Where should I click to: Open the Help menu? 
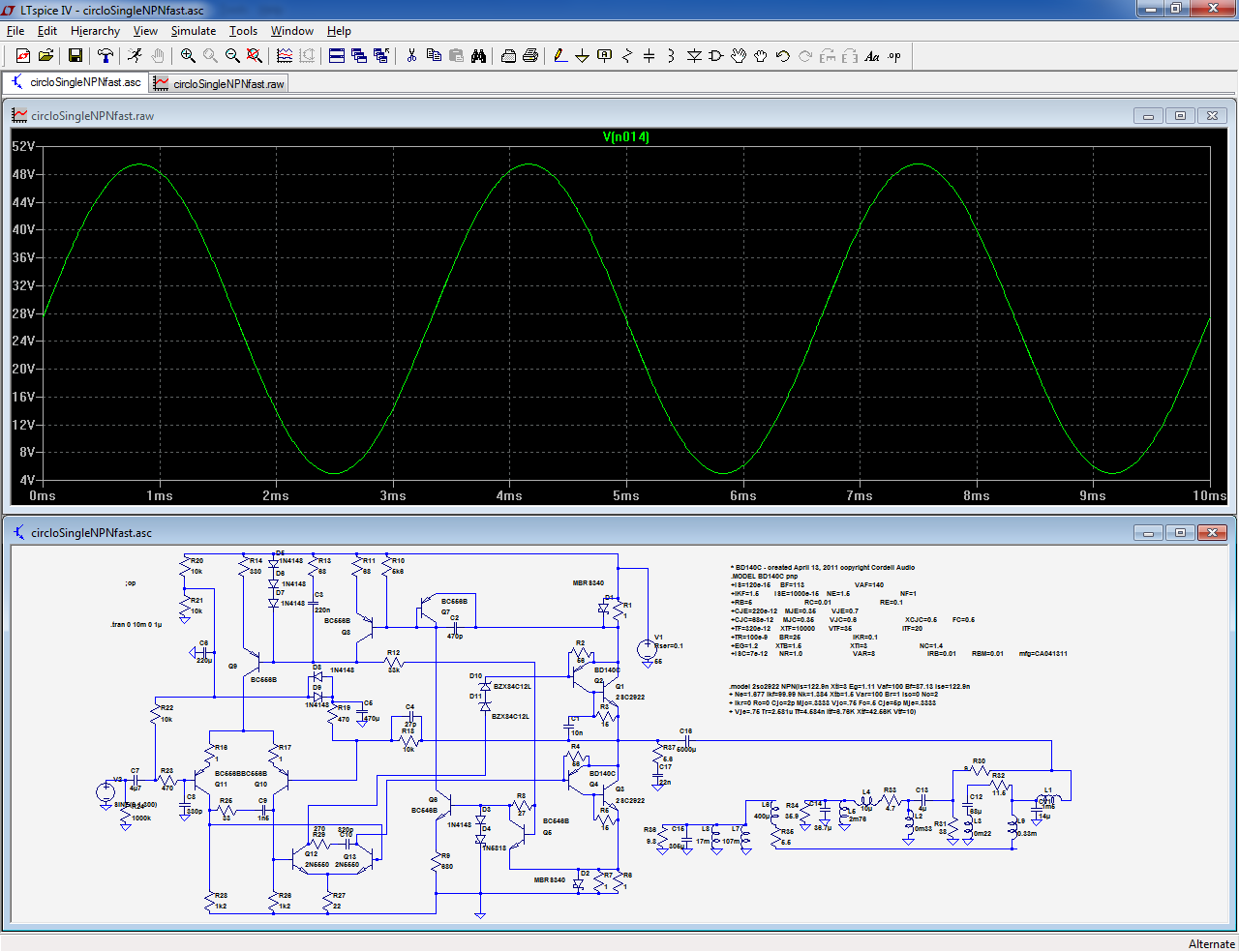point(339,31)
